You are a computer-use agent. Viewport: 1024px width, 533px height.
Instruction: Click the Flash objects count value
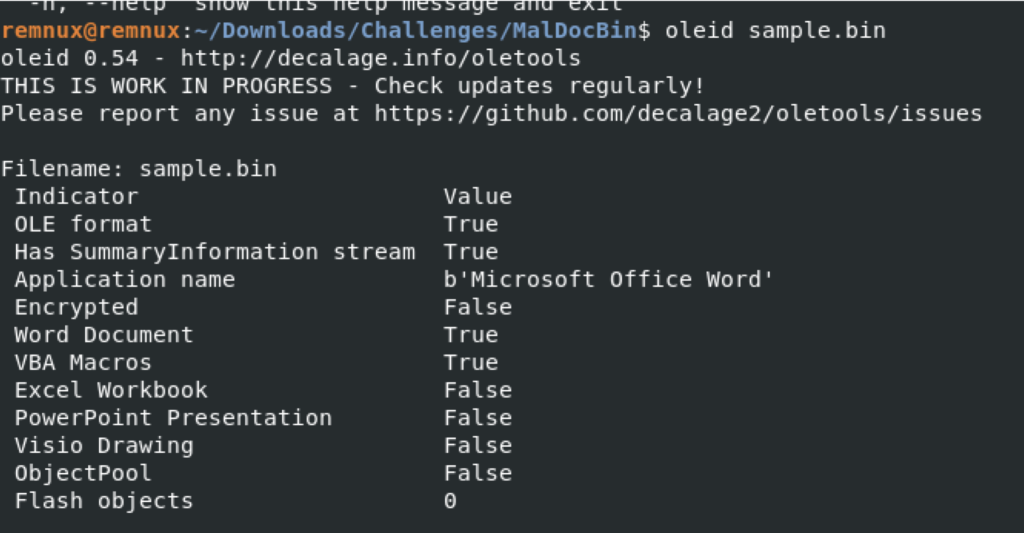tap(450, 501)
